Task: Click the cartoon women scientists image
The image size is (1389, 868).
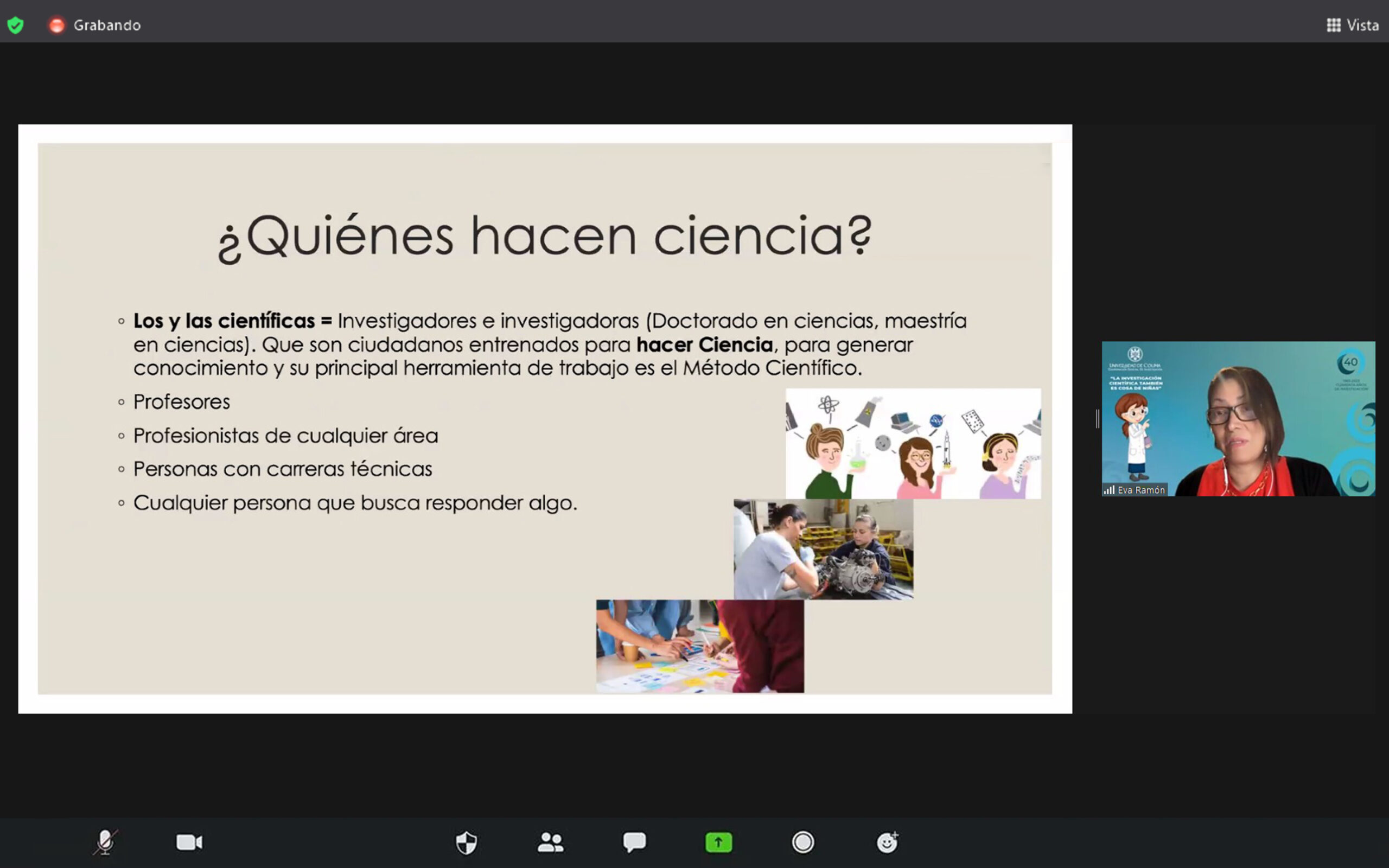Action: 913,443
